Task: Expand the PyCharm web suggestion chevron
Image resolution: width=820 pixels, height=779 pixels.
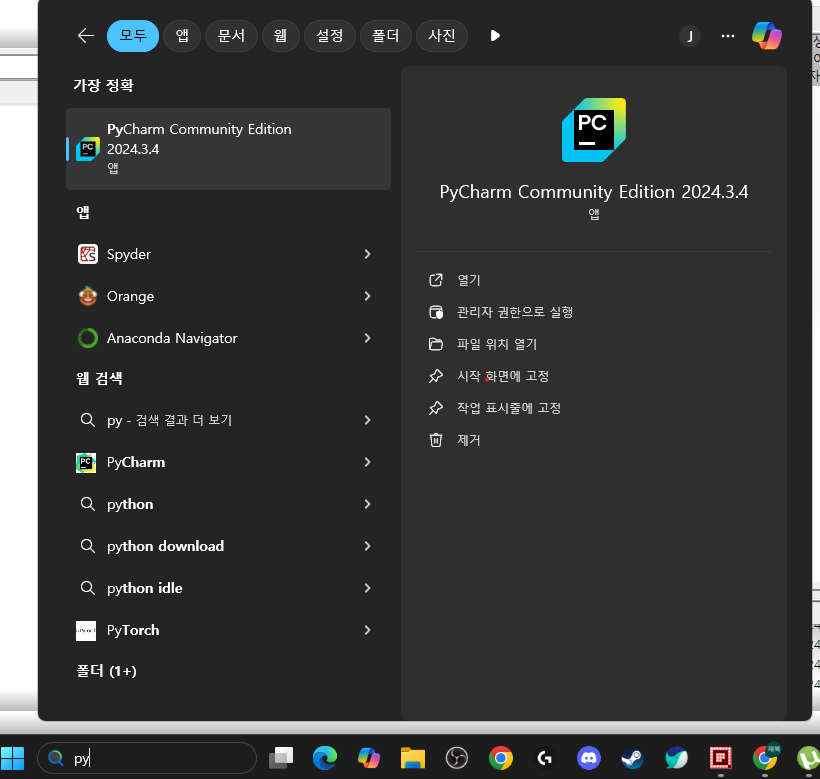Action: pyautogui.click(x=368, y=462)
